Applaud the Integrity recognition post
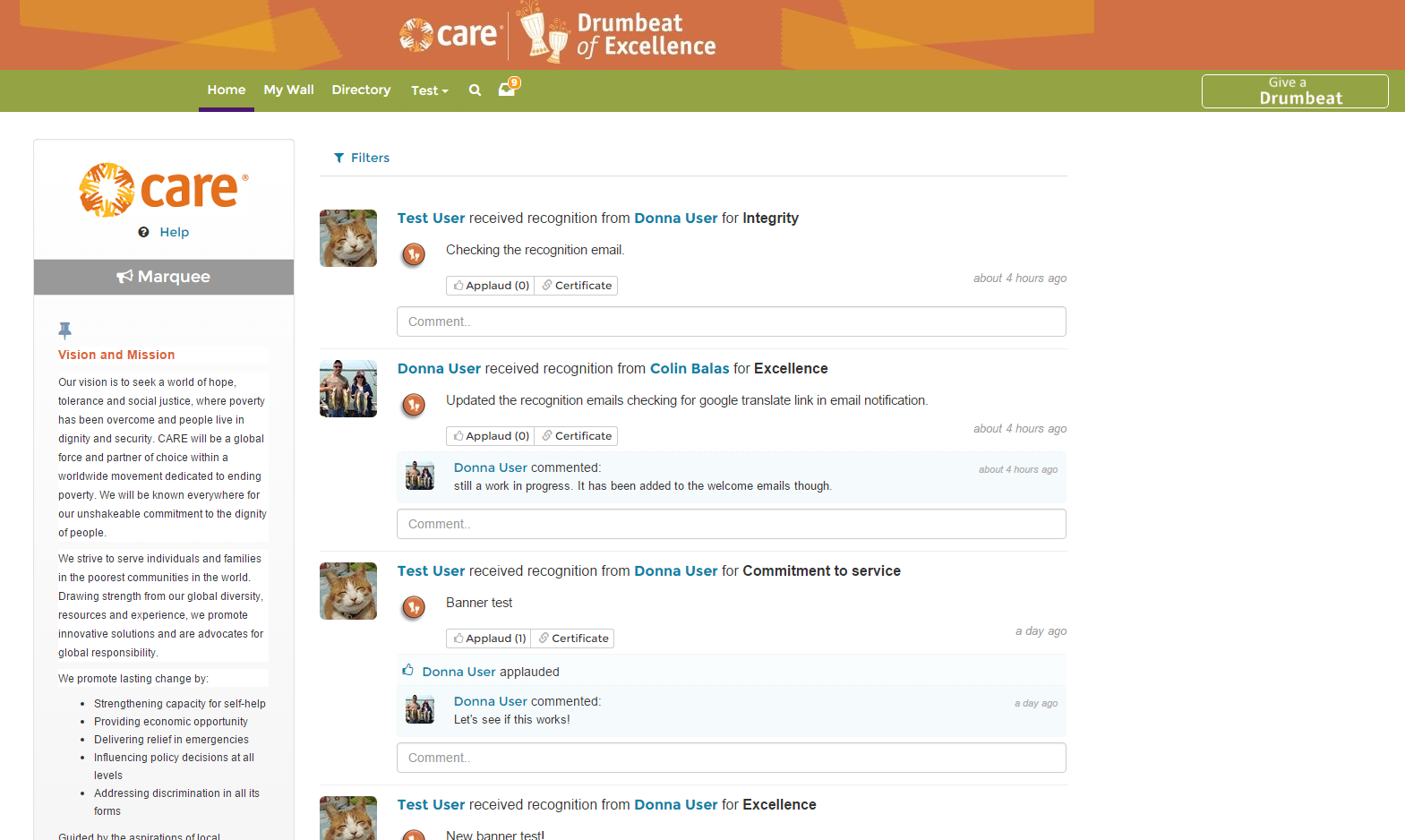 coord(491,286)
